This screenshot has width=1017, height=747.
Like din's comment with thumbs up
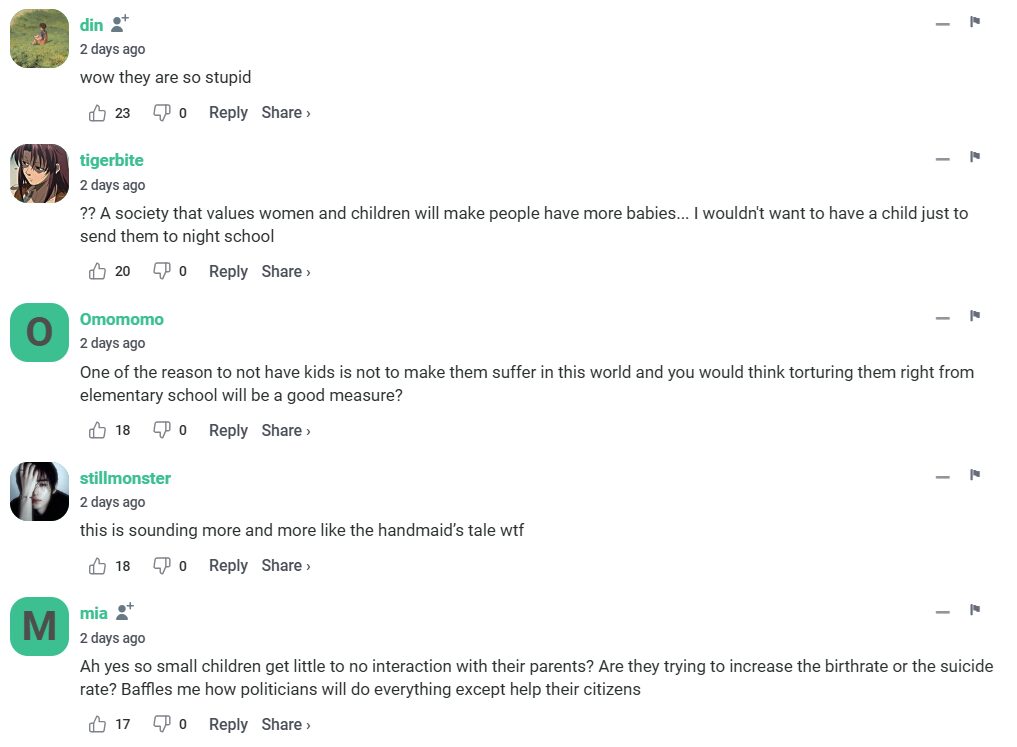coord(97,113)
